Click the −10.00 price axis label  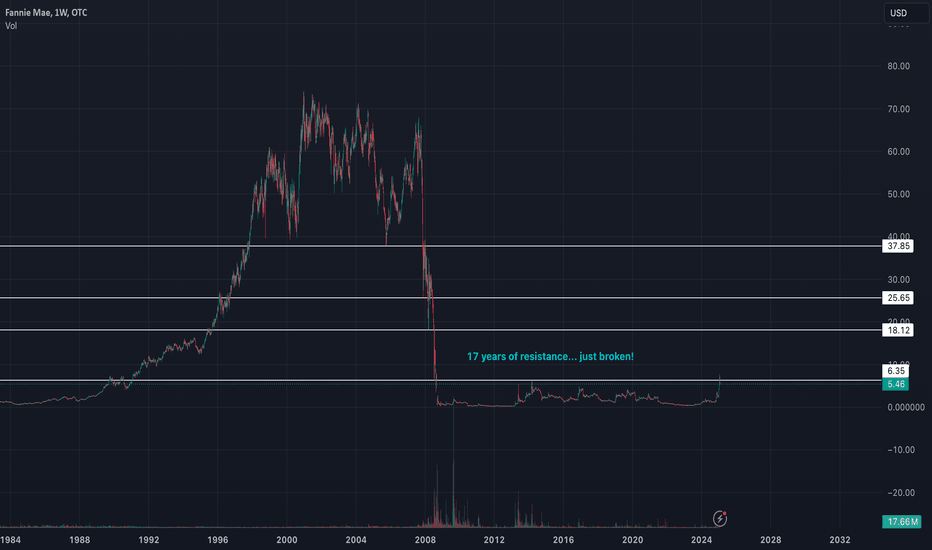point(901,450)
